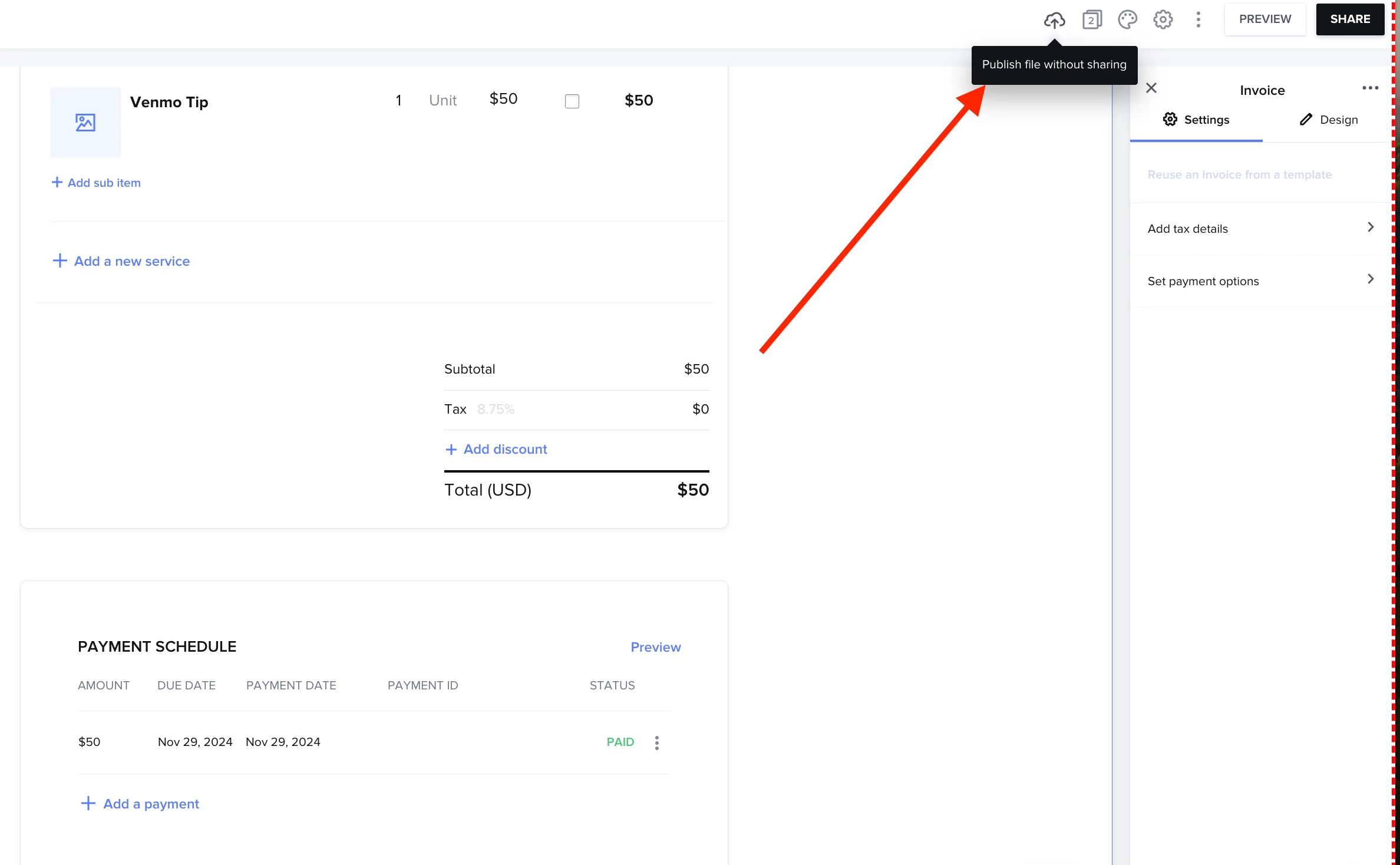This screenshot has width=1400, height=865.
Task: Select the Settings tab
Action: [1196, 120]
